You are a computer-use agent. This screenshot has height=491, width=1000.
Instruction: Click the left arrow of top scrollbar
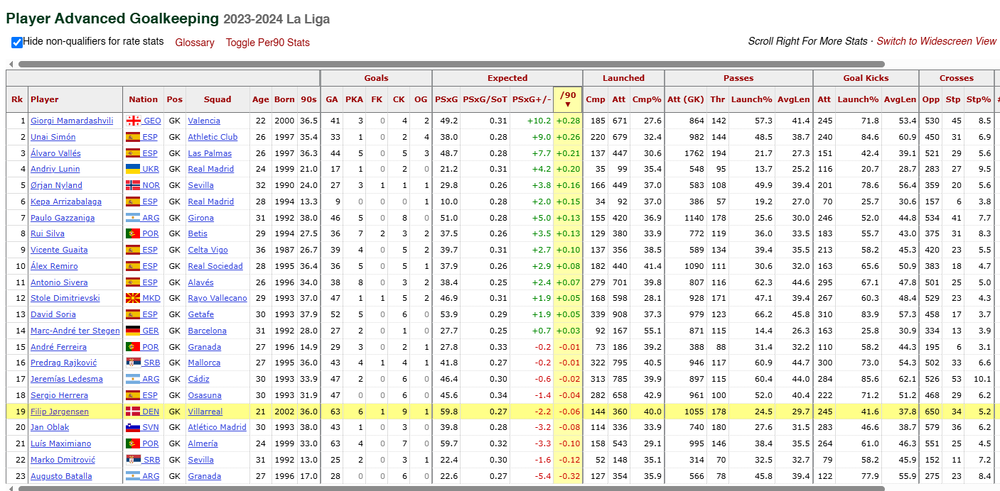10,64
